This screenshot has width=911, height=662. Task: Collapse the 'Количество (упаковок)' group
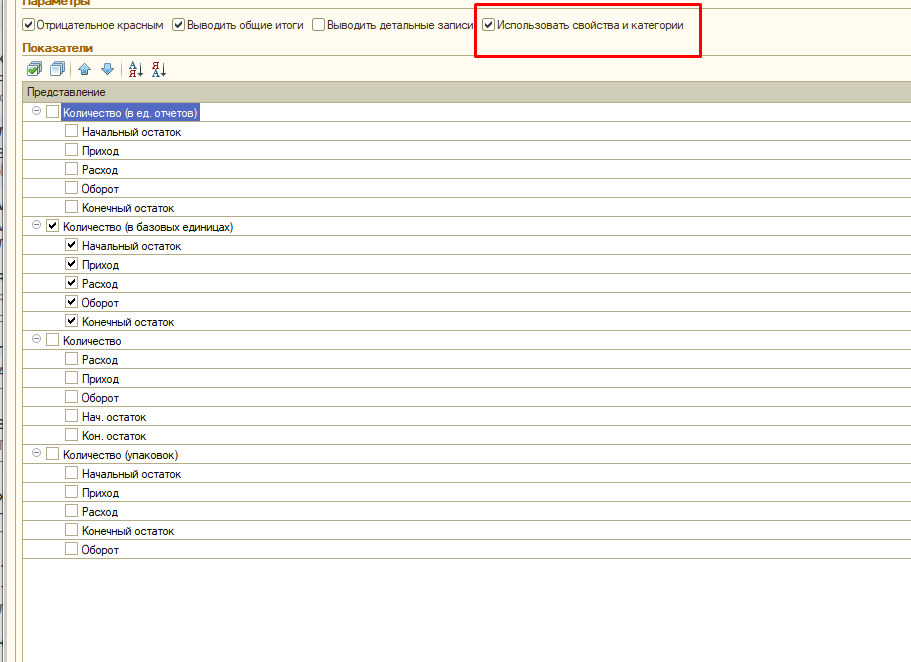pyautogui.click(x=37, y=454)
